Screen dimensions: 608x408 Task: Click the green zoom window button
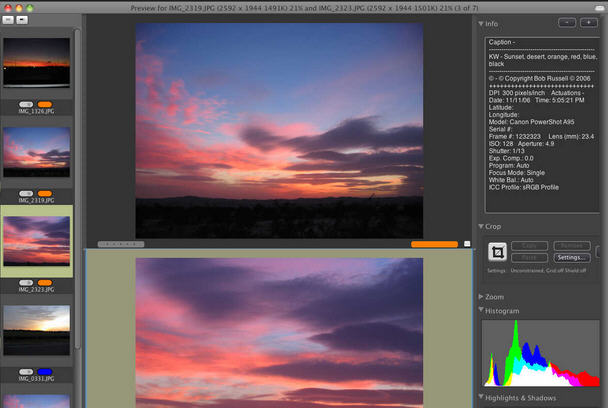pos(30,8)
